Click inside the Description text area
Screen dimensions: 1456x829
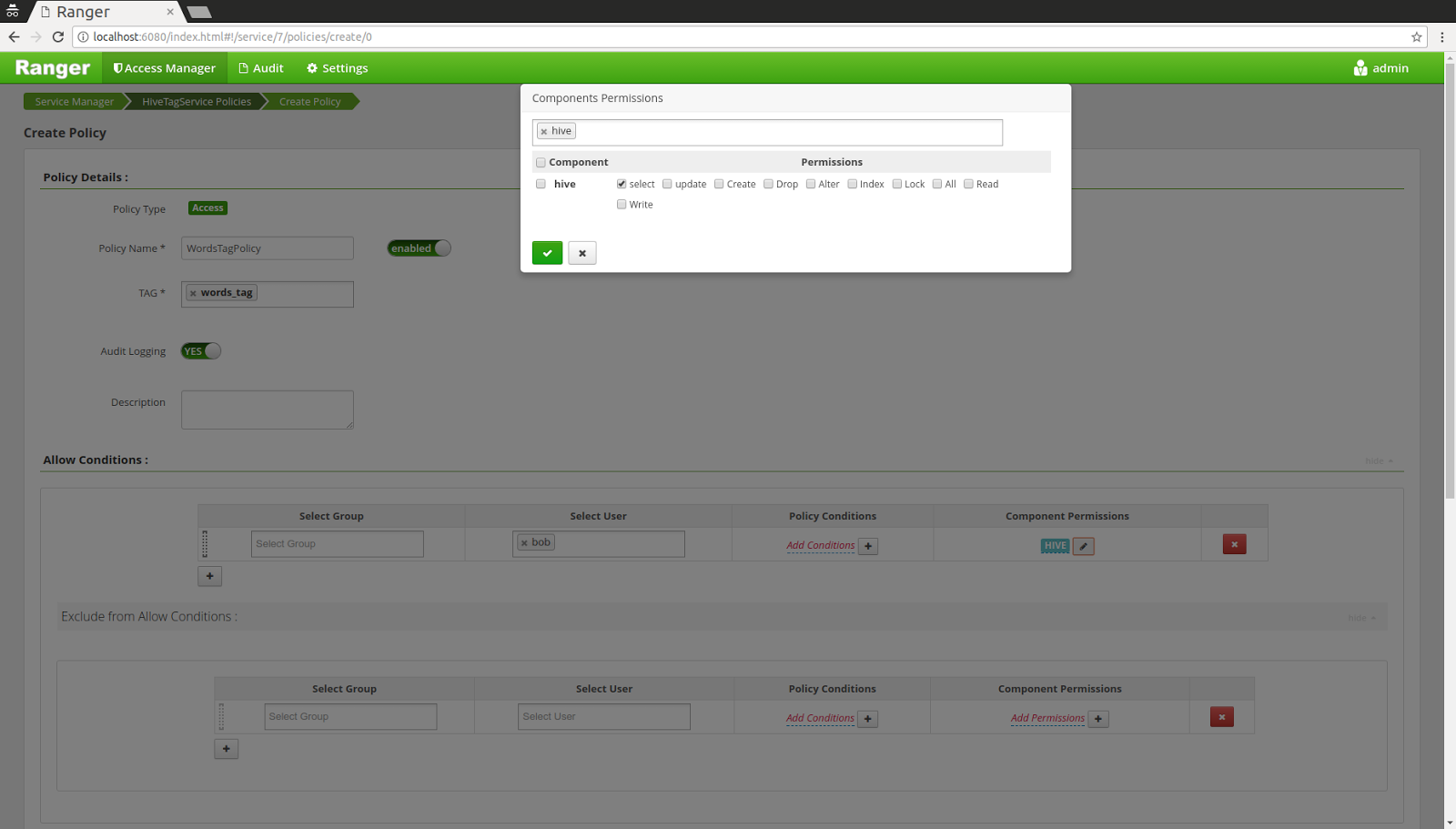click(267, 409)
